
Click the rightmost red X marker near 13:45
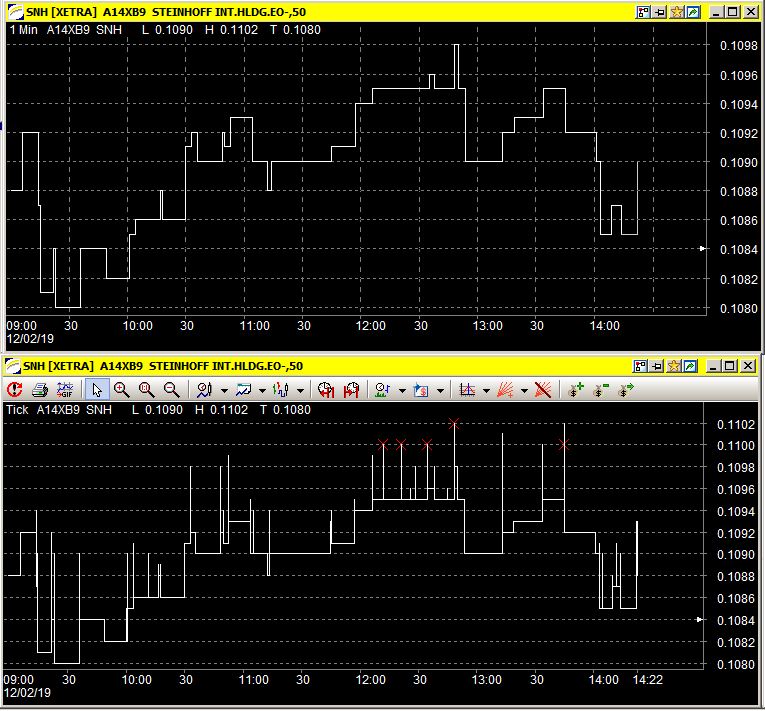[564, 444]
